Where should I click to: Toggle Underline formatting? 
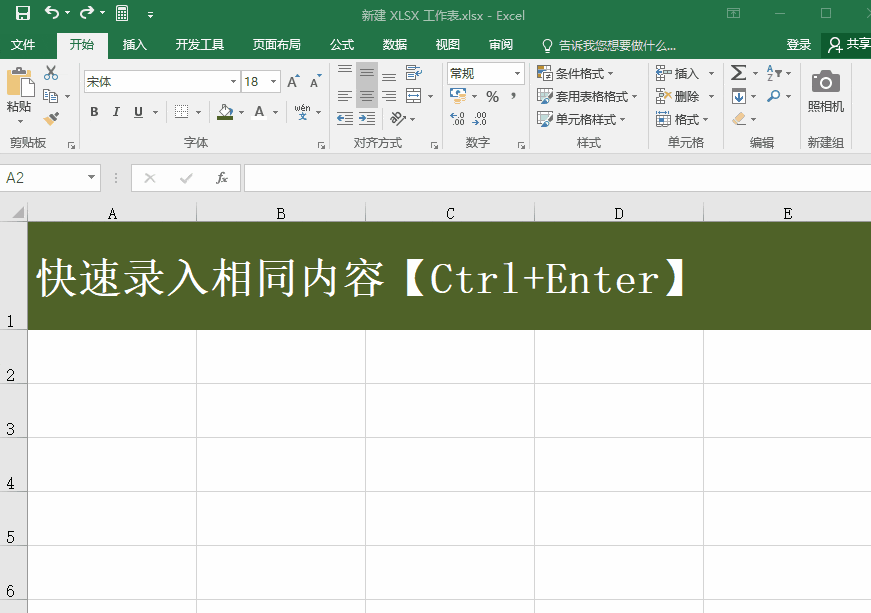138,112
